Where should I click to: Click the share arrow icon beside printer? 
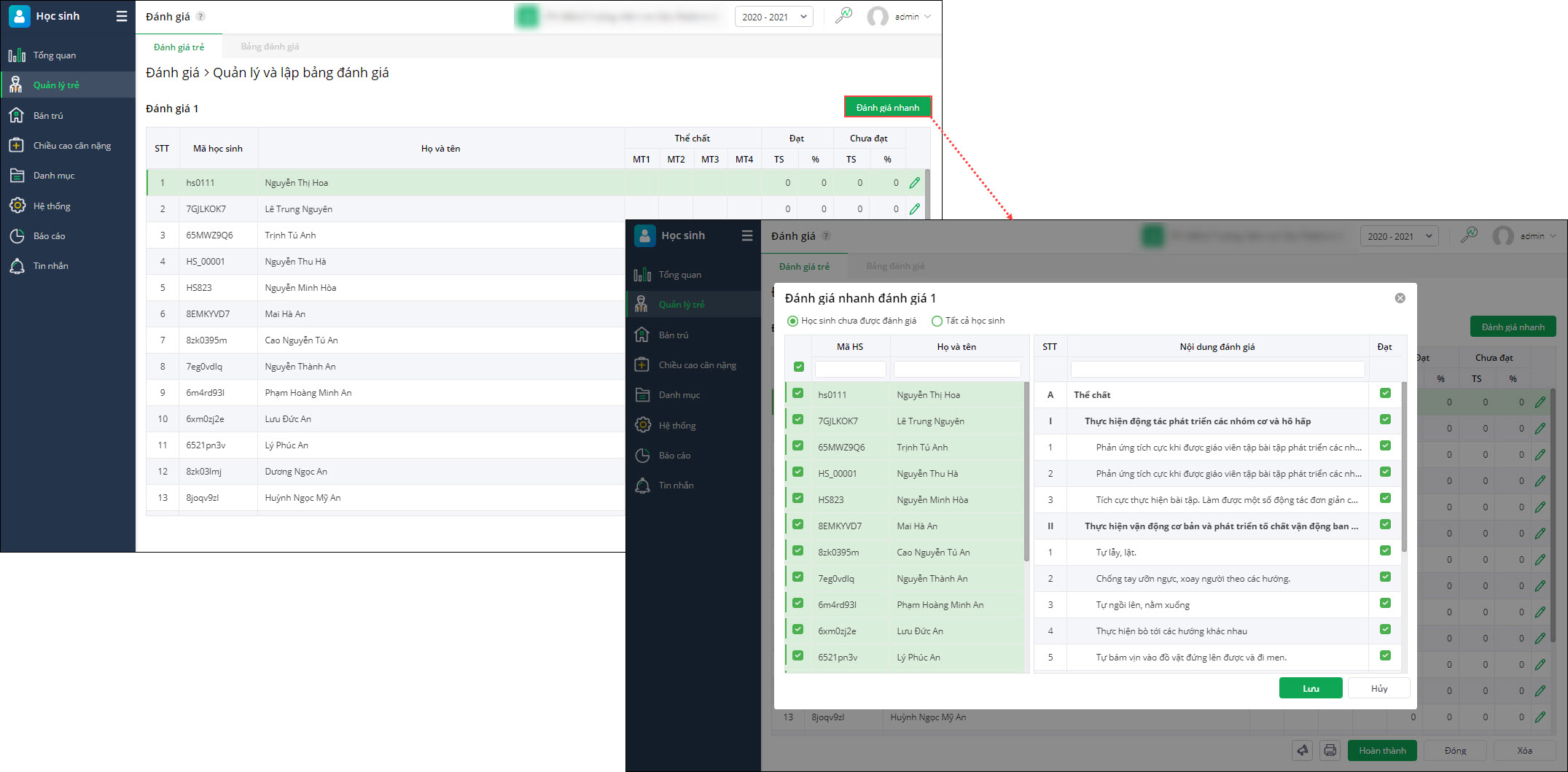tap(1303, 750)
